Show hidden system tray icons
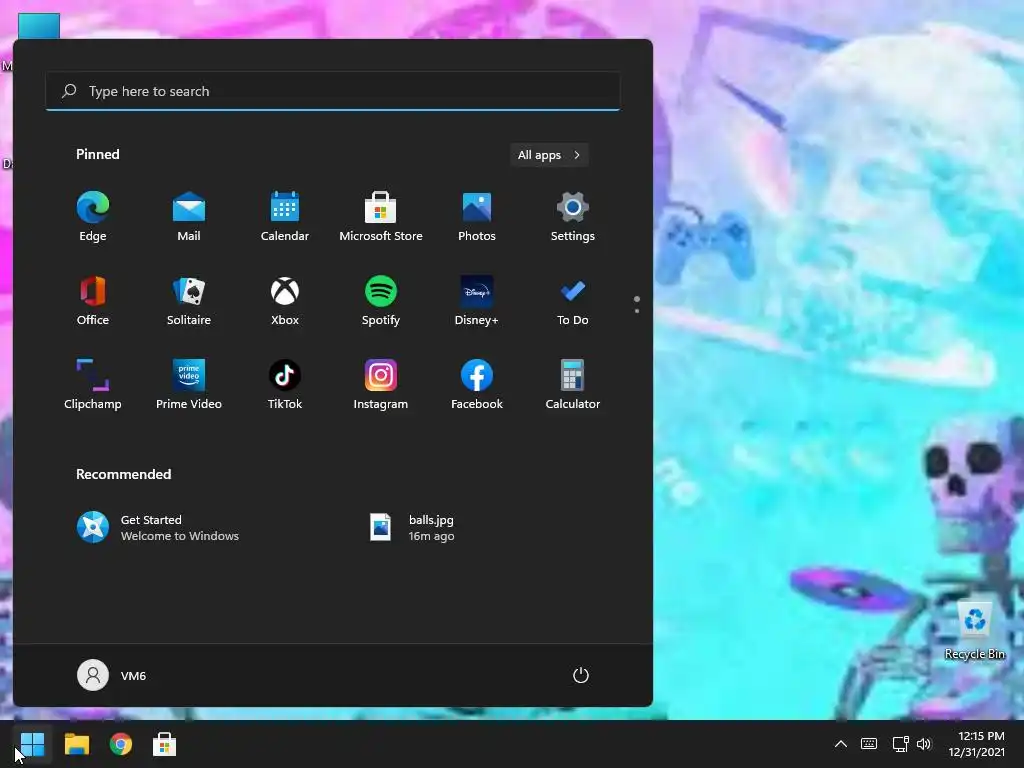The height and width of the screenshot is (768, 1024). point(841,744)
